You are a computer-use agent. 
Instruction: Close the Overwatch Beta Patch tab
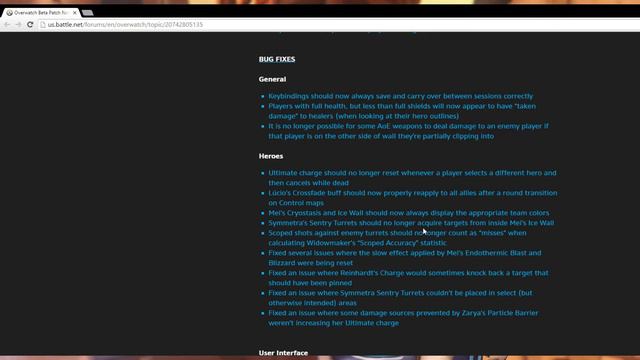[x=75, y=13]
